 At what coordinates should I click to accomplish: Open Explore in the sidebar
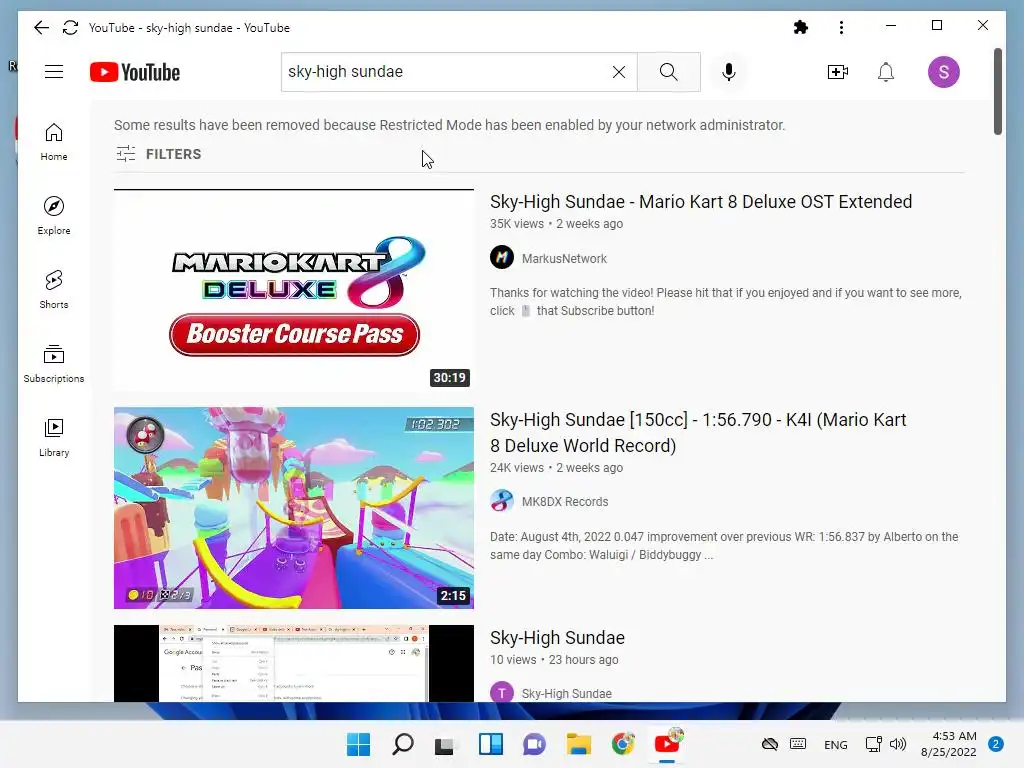pos(54,216)
